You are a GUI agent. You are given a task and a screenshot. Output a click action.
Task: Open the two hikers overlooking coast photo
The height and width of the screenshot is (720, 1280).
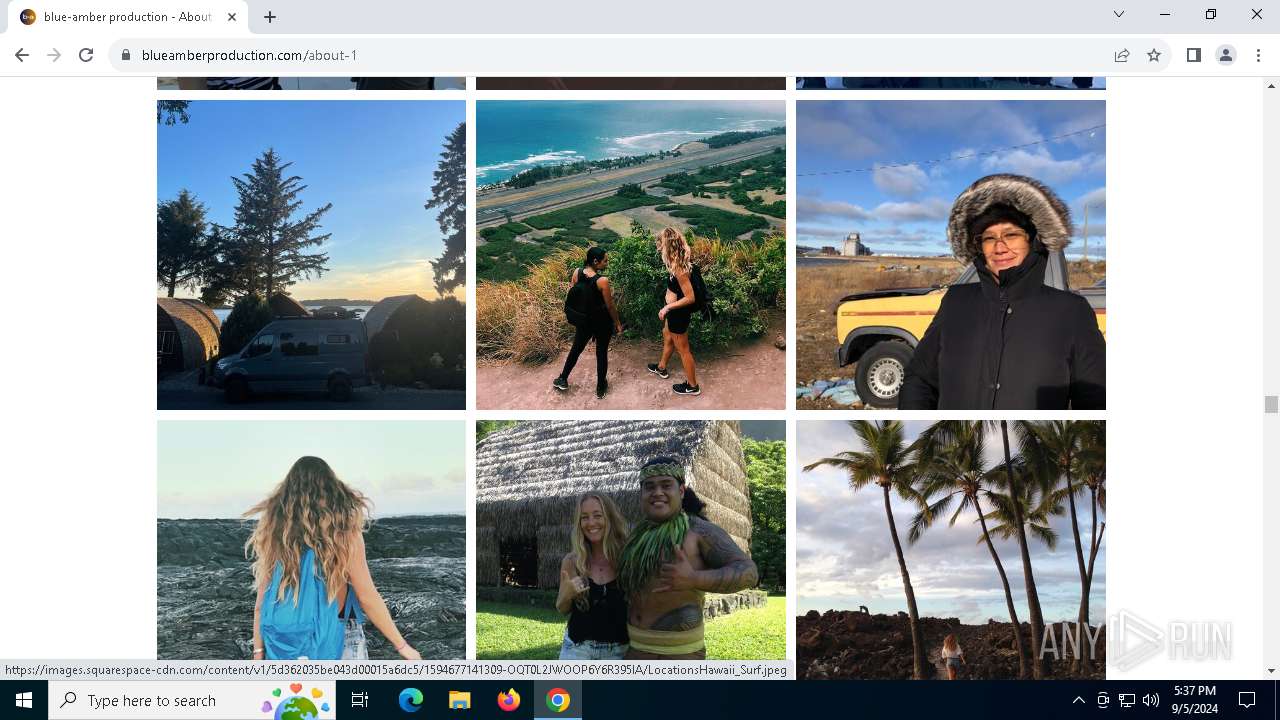pos(631,254)
